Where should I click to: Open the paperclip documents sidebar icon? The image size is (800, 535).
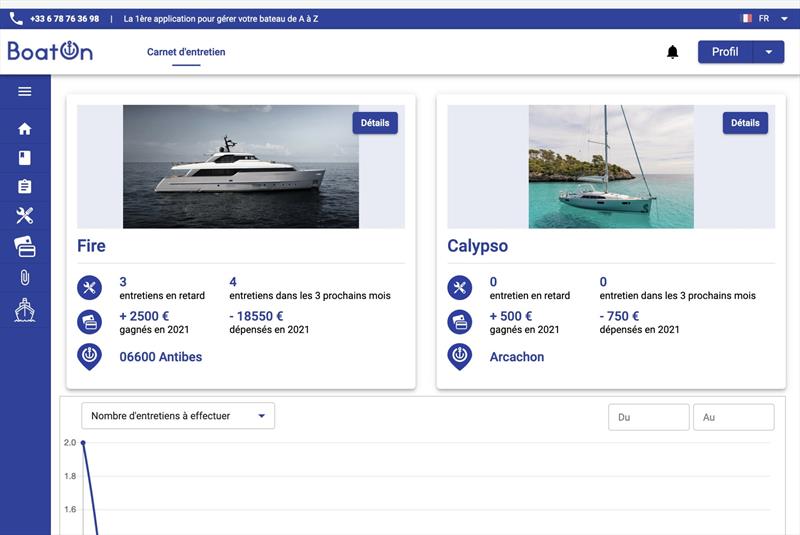click(24, 277)
